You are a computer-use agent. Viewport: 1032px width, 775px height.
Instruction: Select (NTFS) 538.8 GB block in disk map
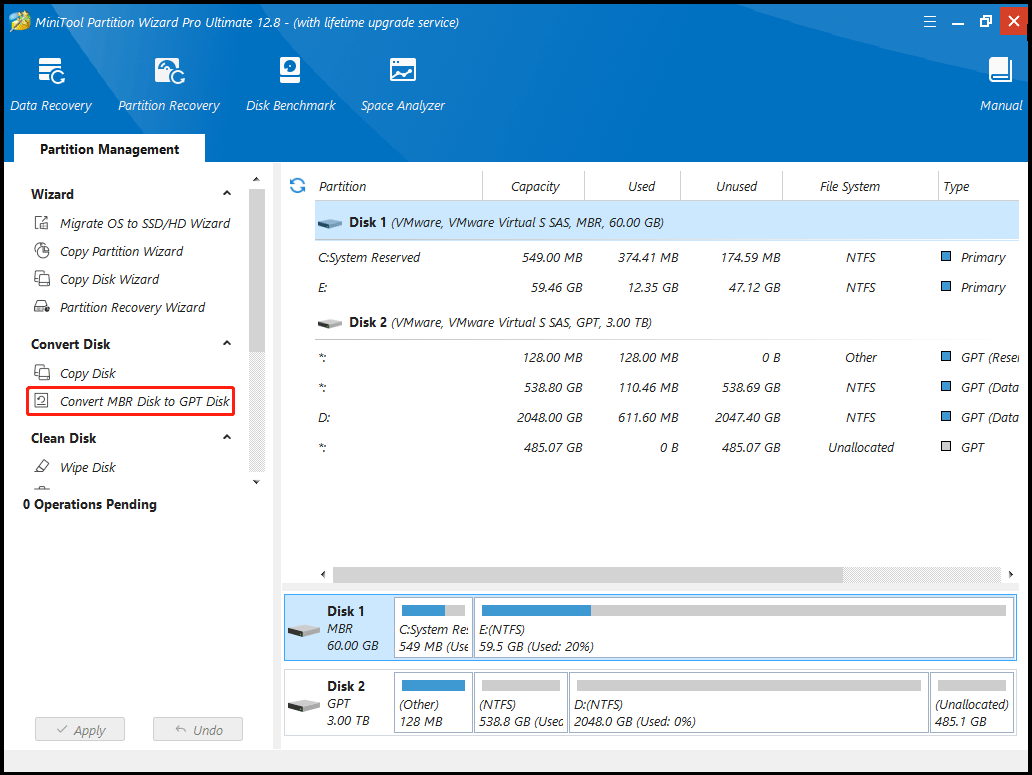(521, 702)
